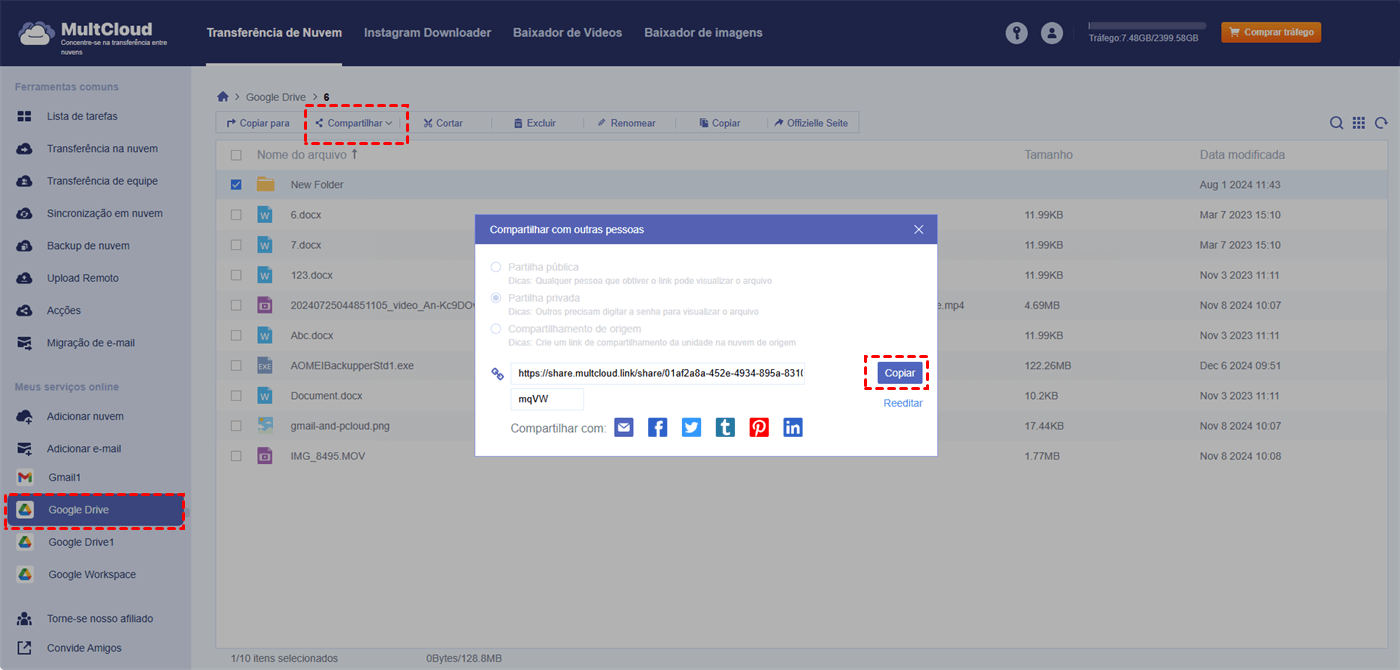
Task: Share link on Pinterest icon
Action: 759,427
